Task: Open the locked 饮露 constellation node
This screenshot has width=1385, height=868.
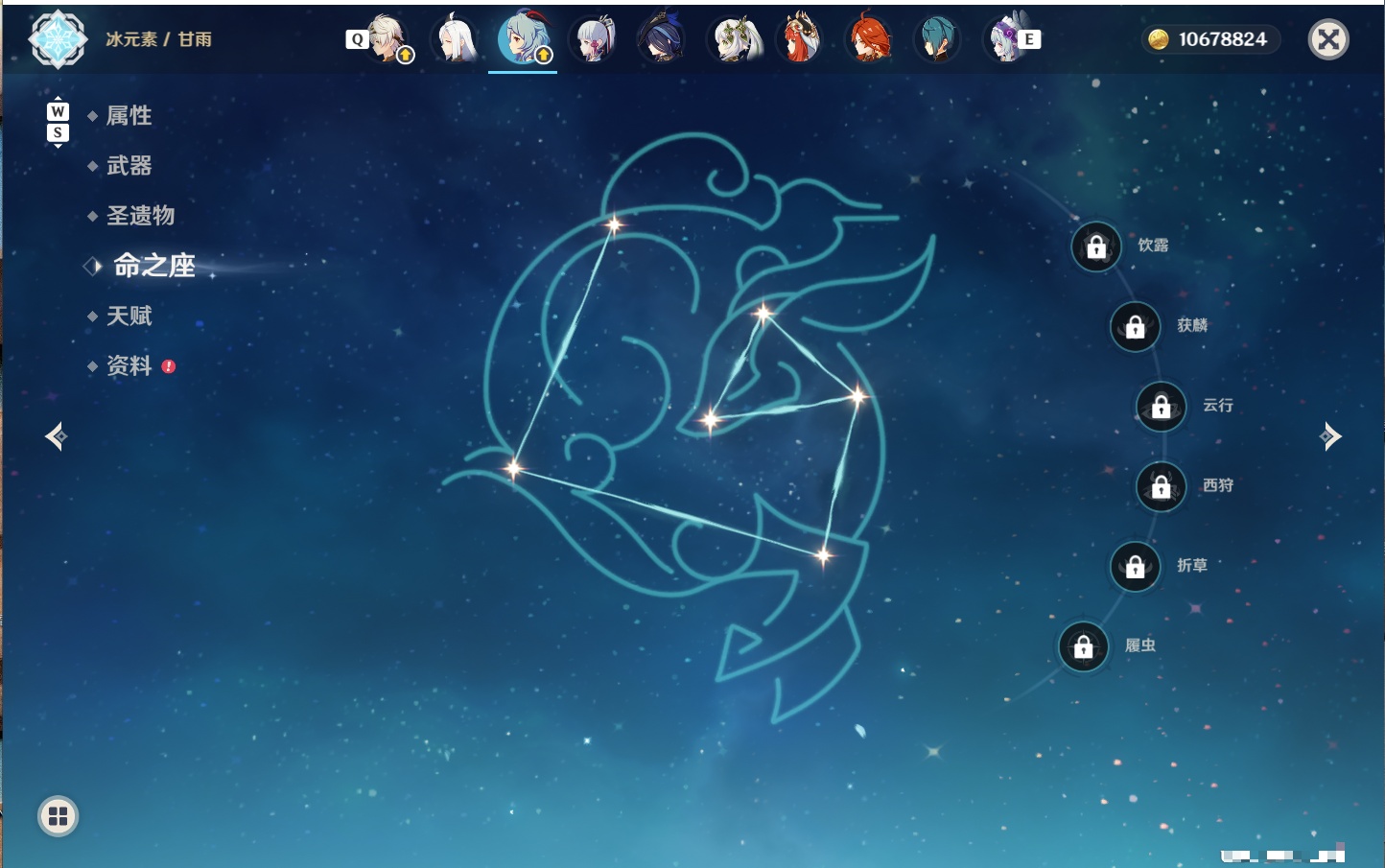Action: (x=1096, y=247)
